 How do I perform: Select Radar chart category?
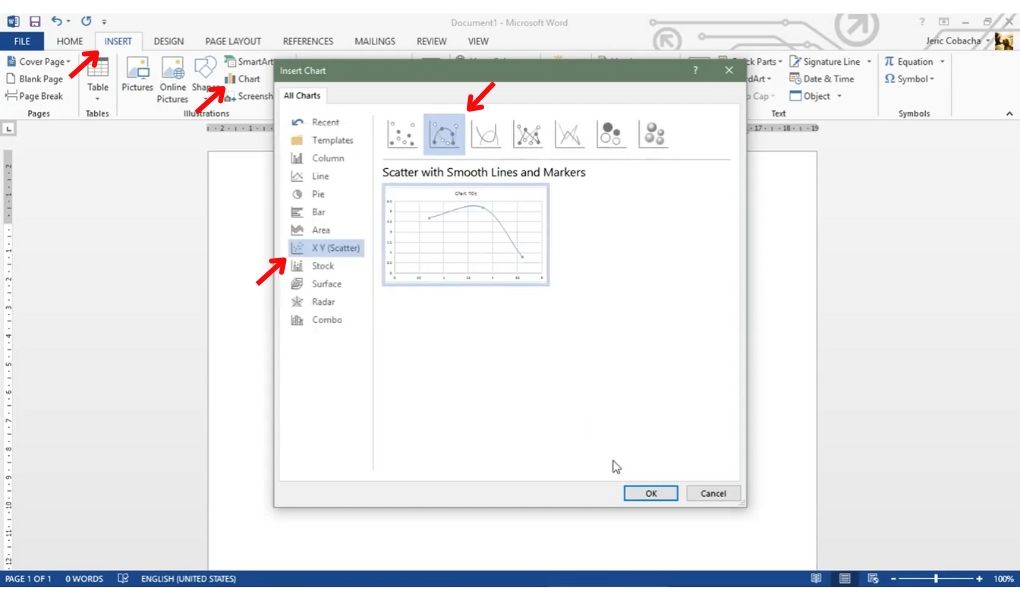click(x=323, y=302)
